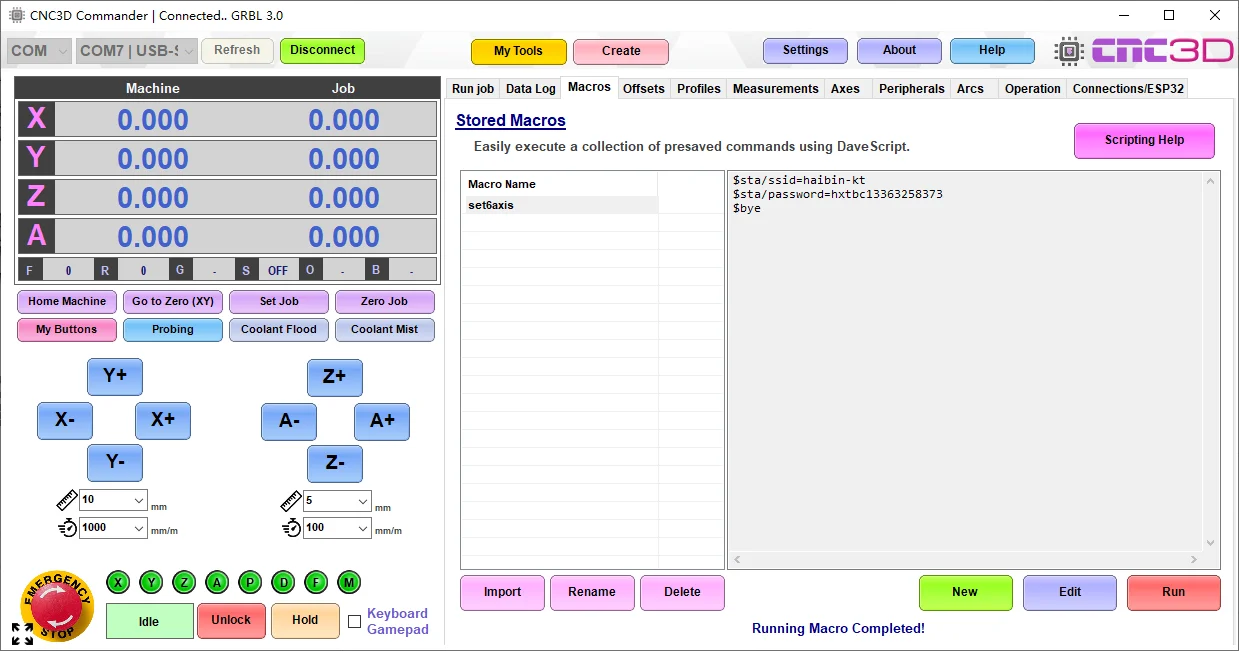Click the New macro button

coord(965,592)
